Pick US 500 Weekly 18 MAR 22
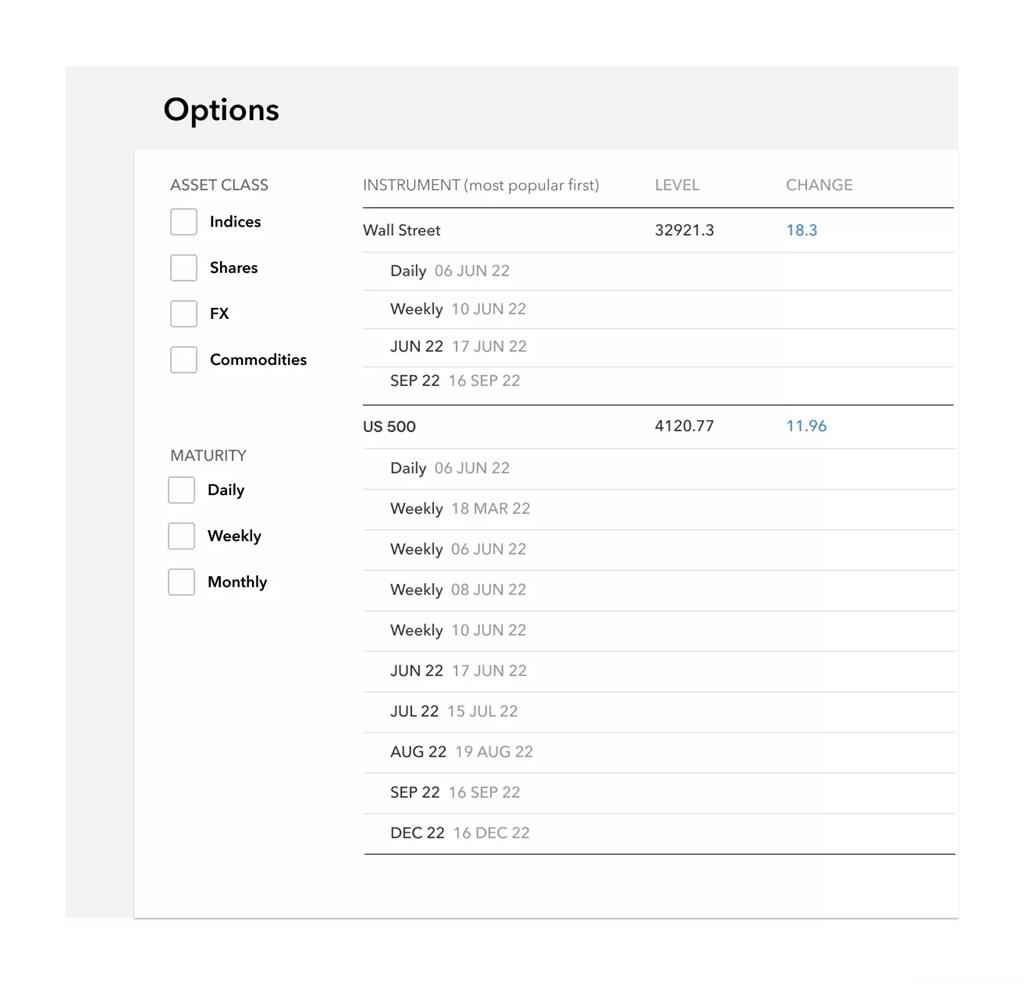The width and height of the screenshot is (1024, 984). click(460, 509)
